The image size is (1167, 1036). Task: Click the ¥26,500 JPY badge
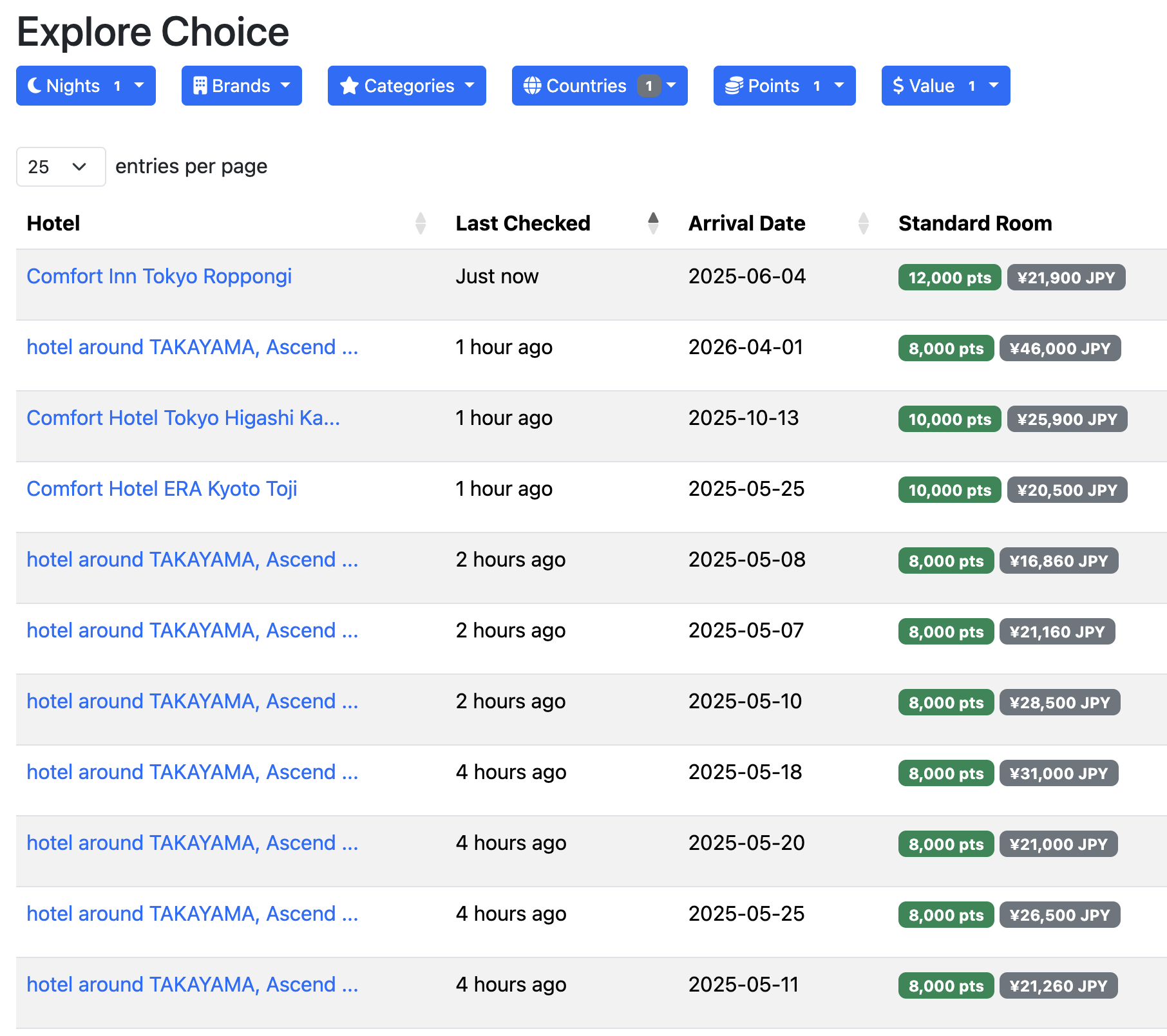pos(1060,915)
